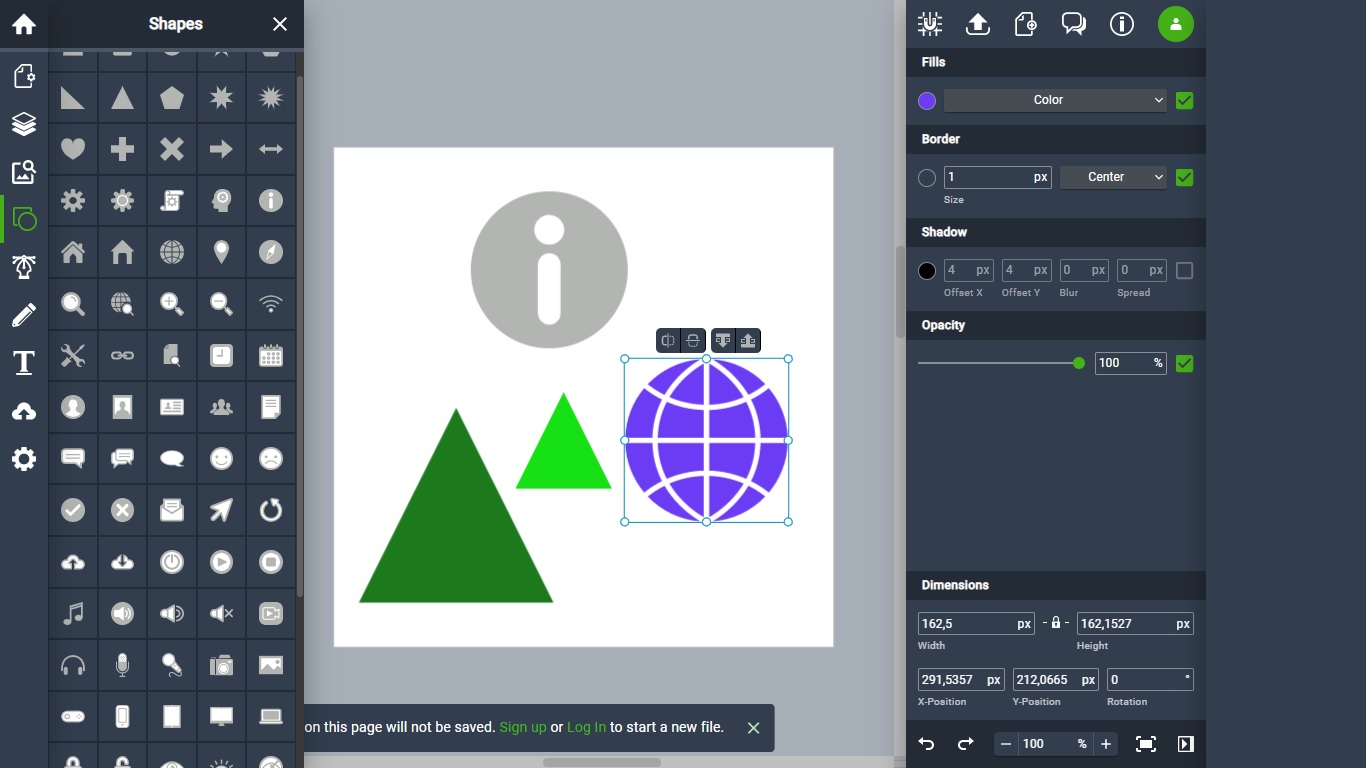Follow the Log In link

tap(586, 727)
